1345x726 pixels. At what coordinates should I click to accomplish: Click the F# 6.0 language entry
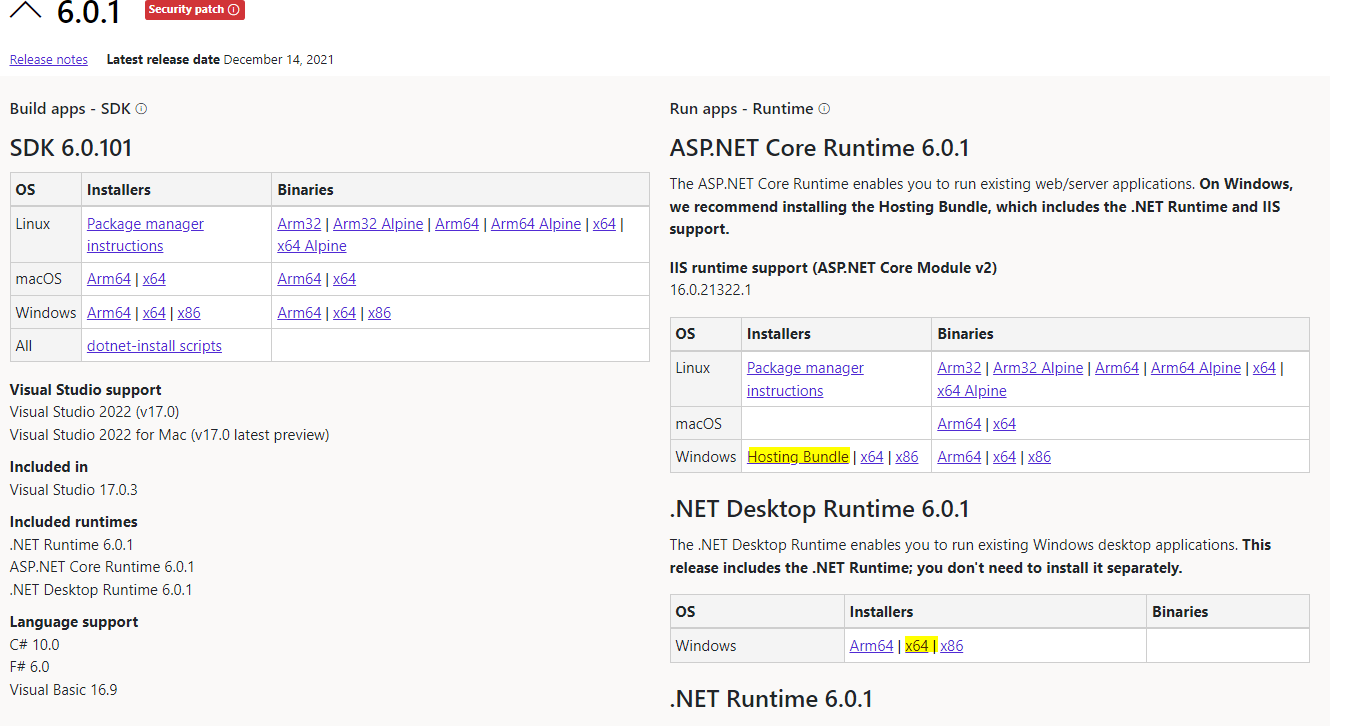[x=30, y=667]
